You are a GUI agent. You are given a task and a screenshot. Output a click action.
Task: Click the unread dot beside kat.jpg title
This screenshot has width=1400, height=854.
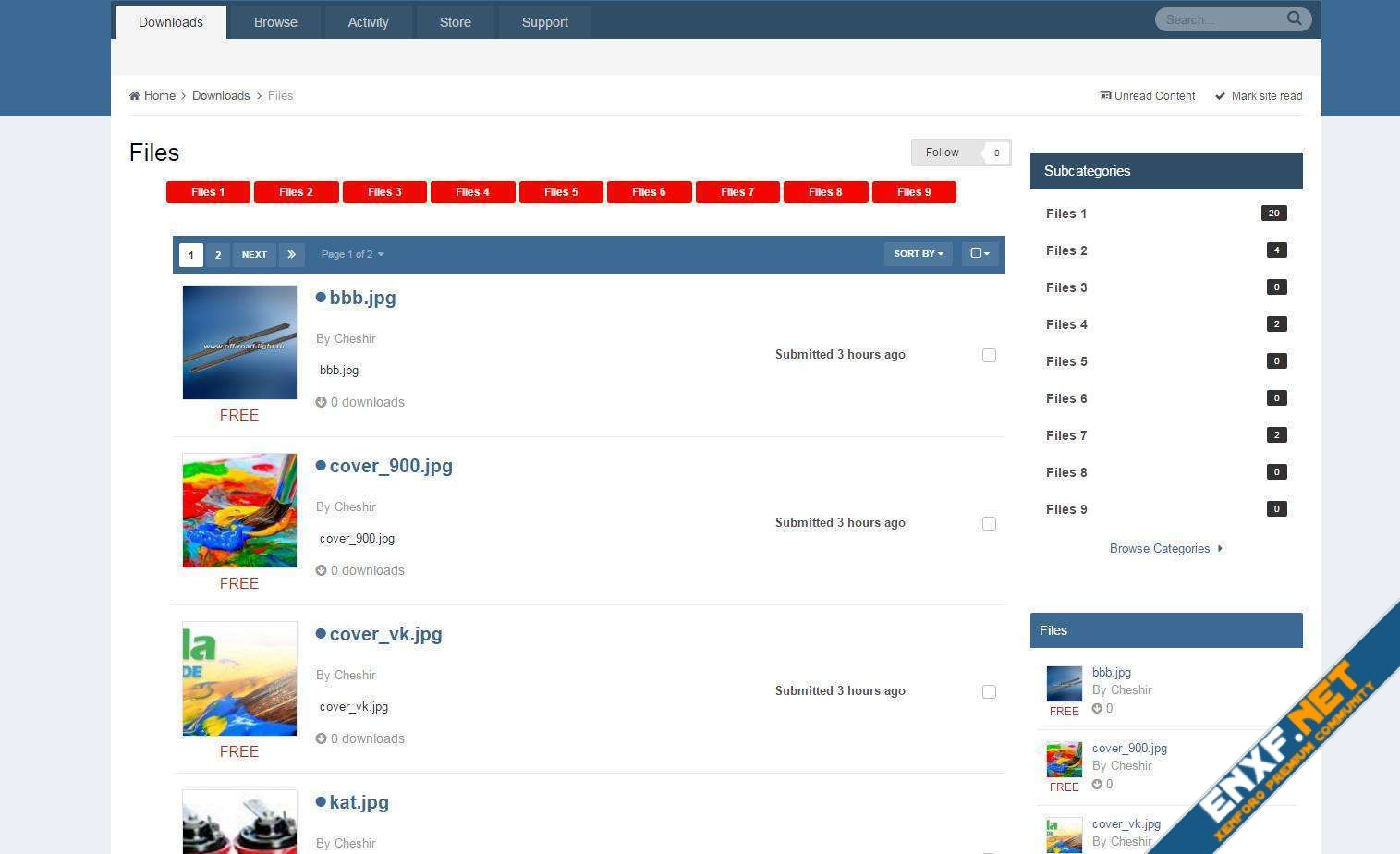pos(321,802)
